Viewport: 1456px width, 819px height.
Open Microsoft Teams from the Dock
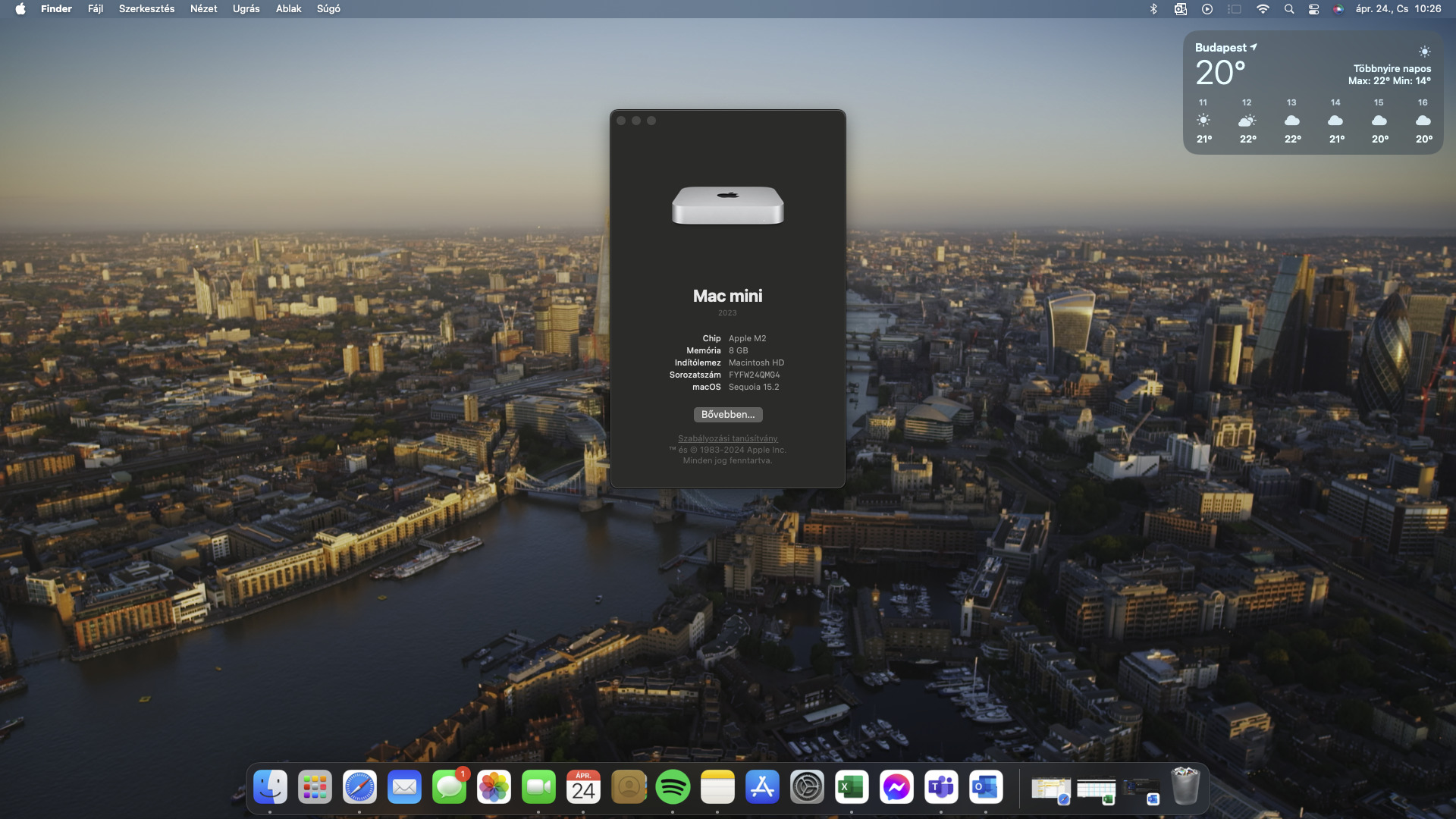[x=941, y=787]
